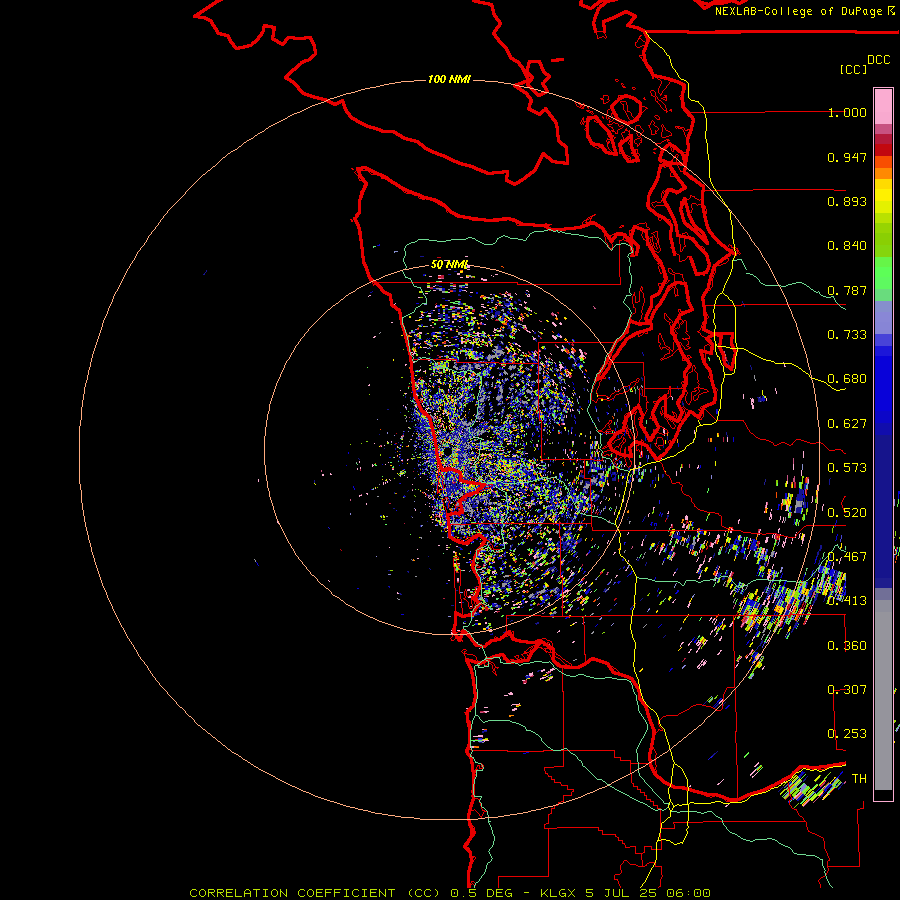
Task: Click the 5 JUL 25 06:00 timestamp
Action: [x=648, y=893]
